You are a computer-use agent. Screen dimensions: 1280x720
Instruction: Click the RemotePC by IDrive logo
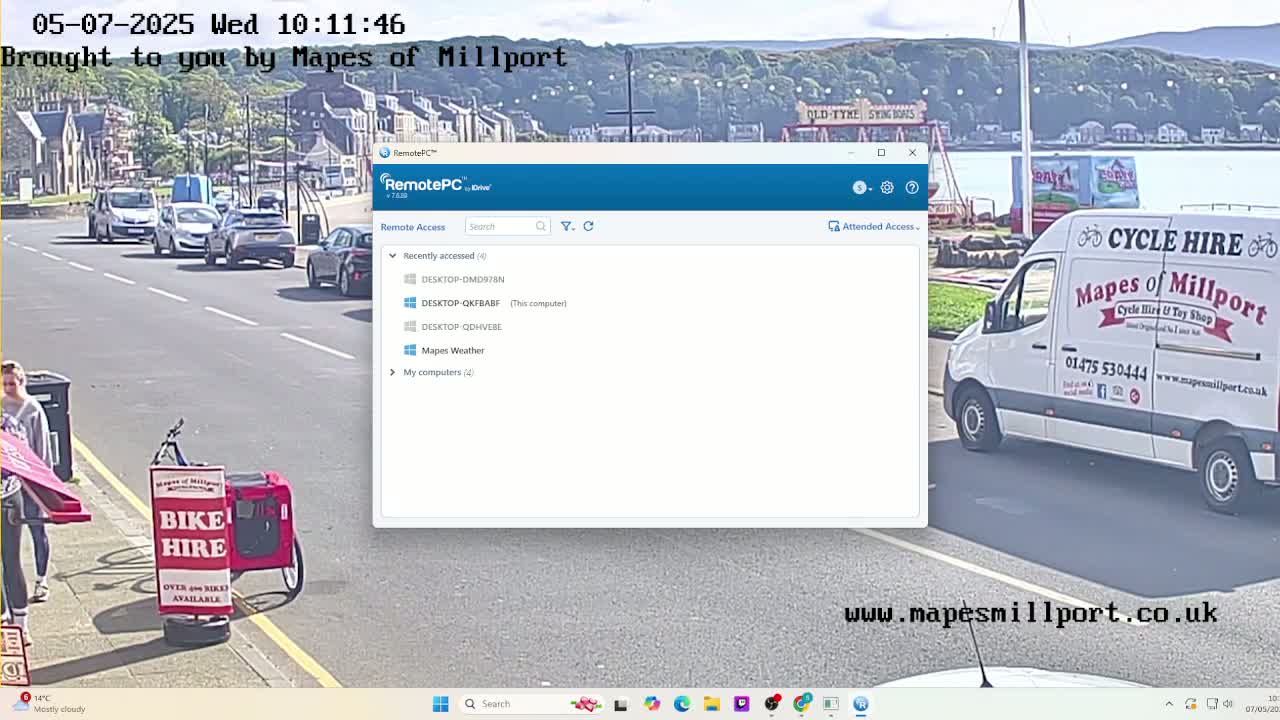tap(436, 185)
